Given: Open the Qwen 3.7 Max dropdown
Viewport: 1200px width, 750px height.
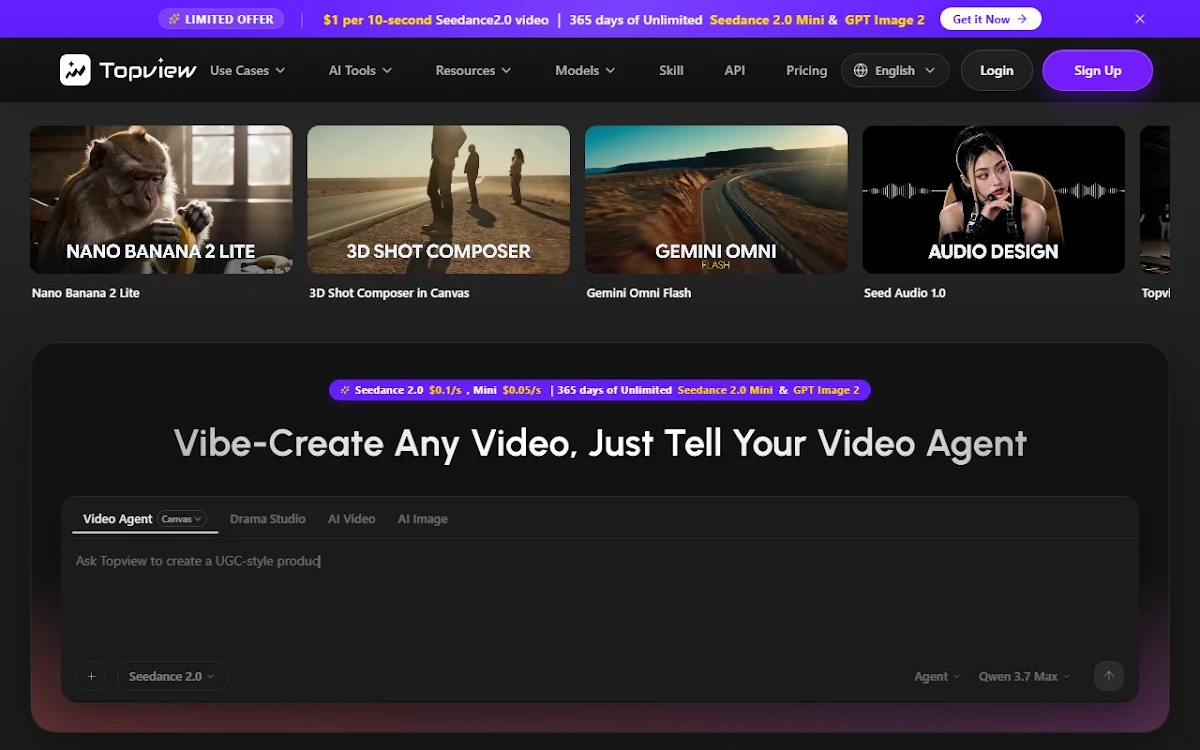Looking at the screenshot, I should click(1024, 677).
